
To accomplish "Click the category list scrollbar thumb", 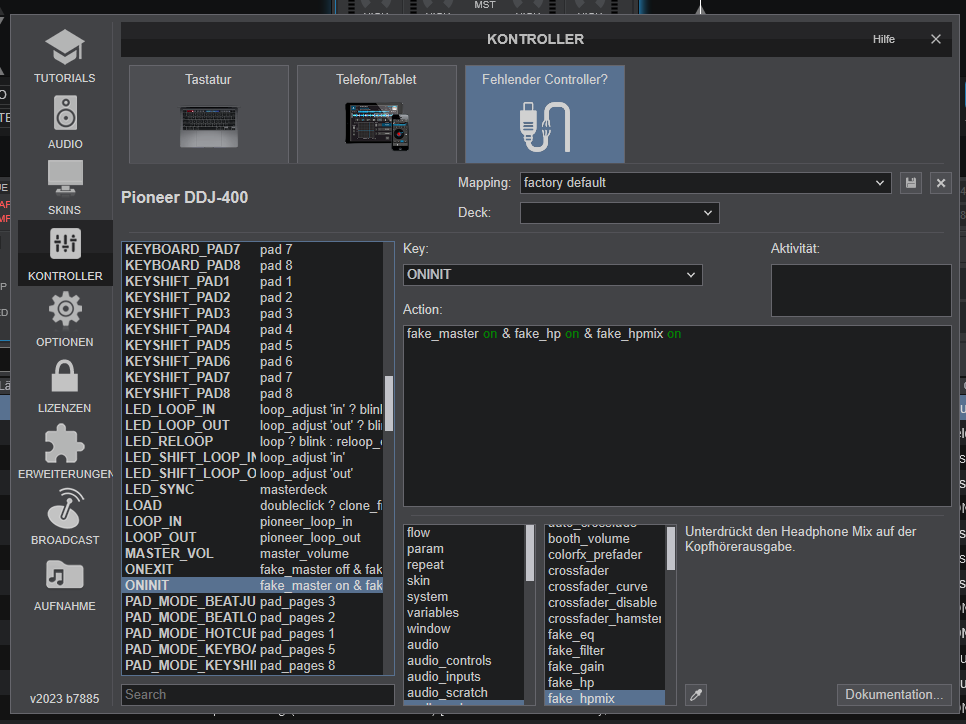I will coord(530,553).
